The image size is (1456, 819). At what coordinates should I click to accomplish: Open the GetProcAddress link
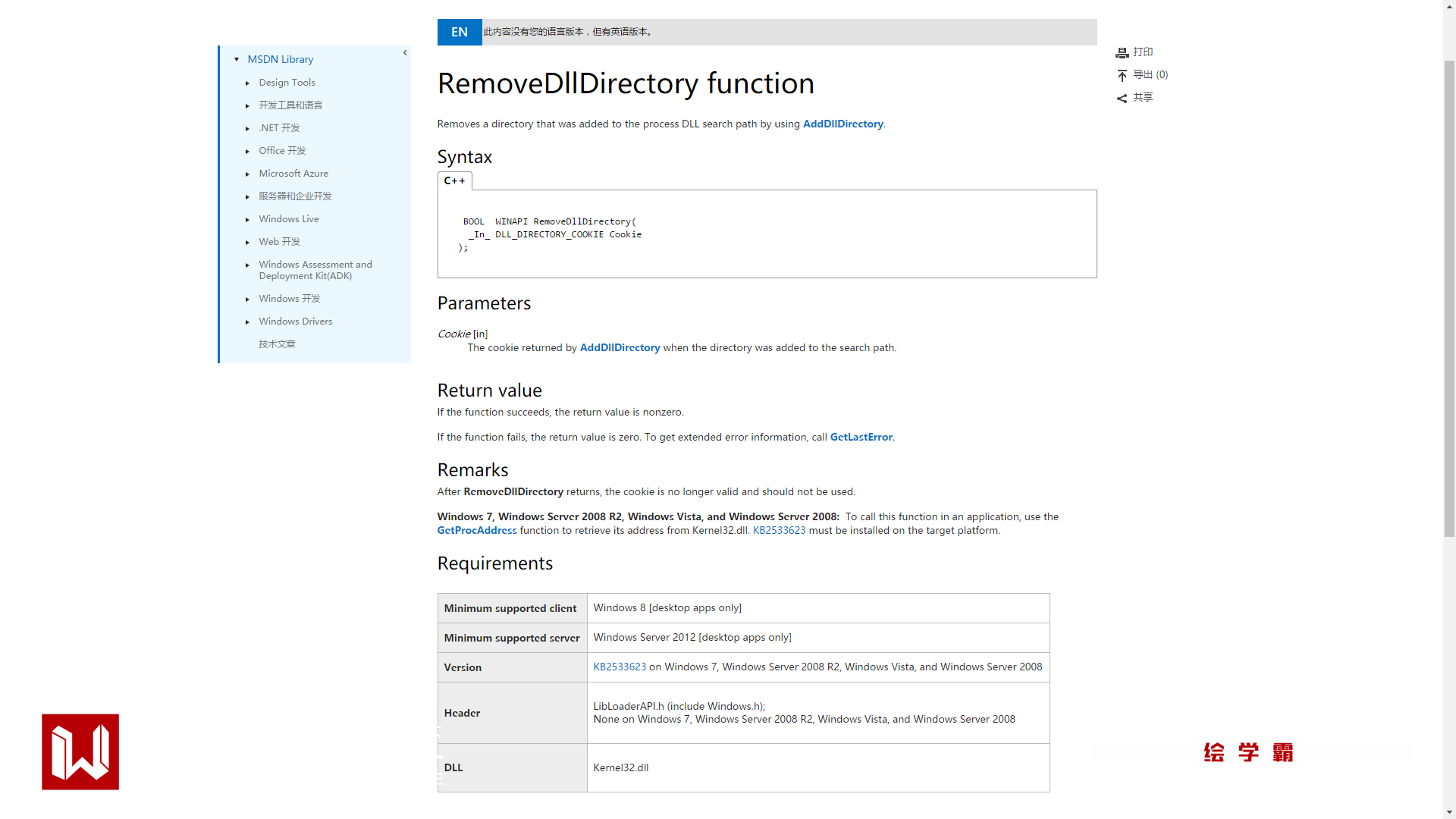(477, 530)
